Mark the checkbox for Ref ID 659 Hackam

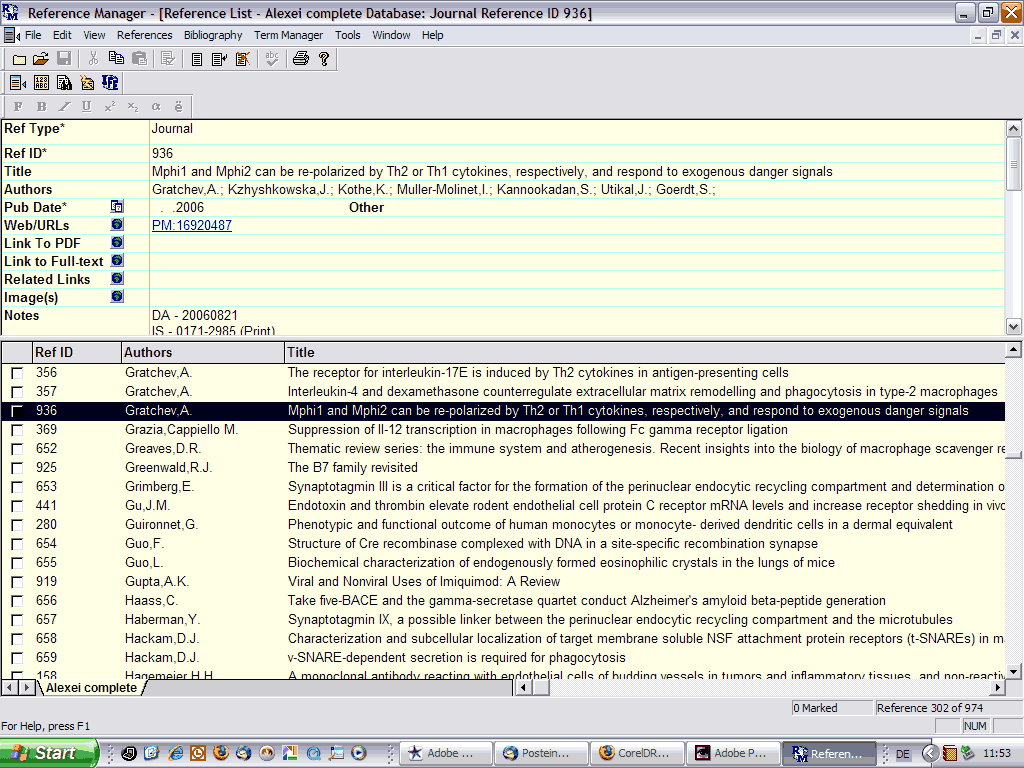17,658
